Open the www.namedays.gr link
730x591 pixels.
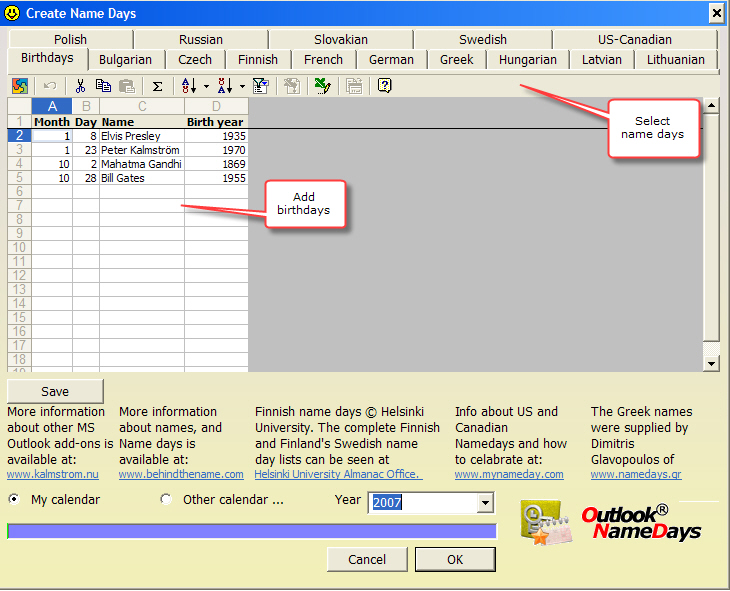click(x=636, y=475)
